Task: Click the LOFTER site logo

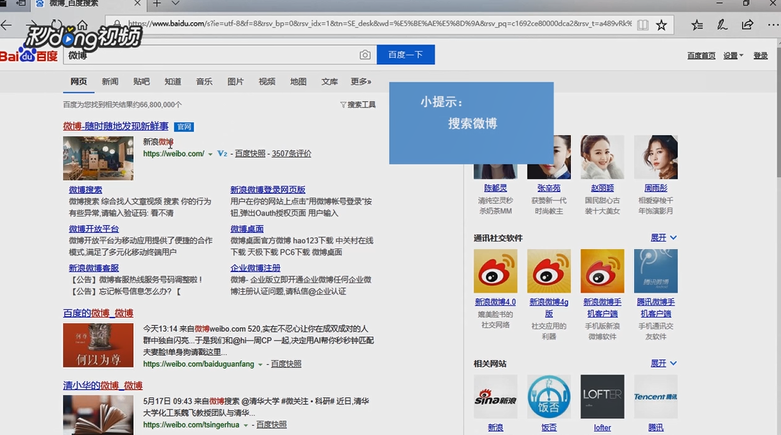Action: point(602,397)
